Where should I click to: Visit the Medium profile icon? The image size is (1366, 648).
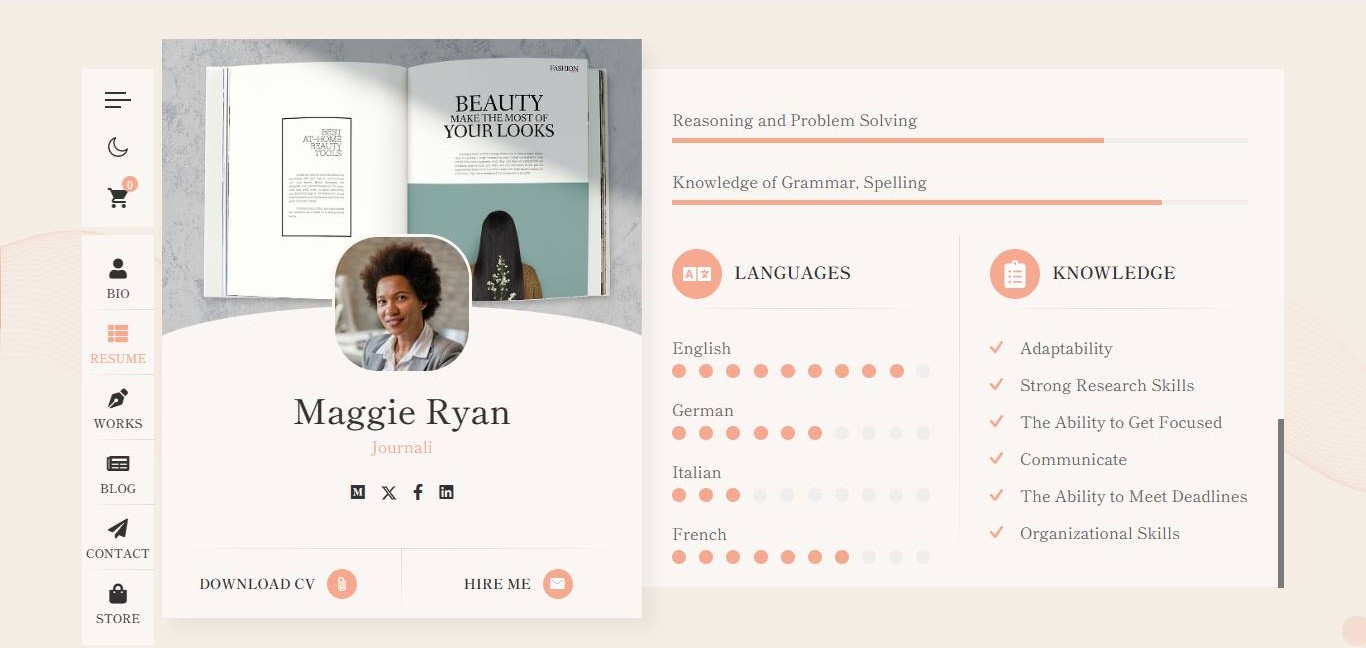[x=358, y=492]
